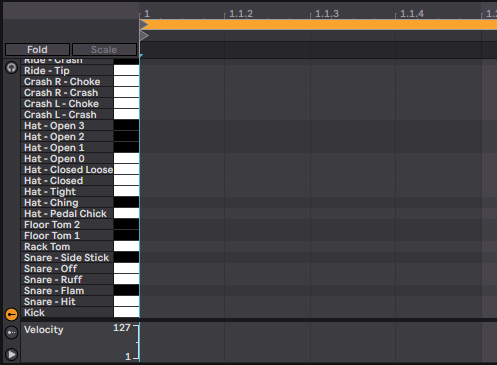
Task: Select the Hat - Open 3 row
Action: pos(67,126)
